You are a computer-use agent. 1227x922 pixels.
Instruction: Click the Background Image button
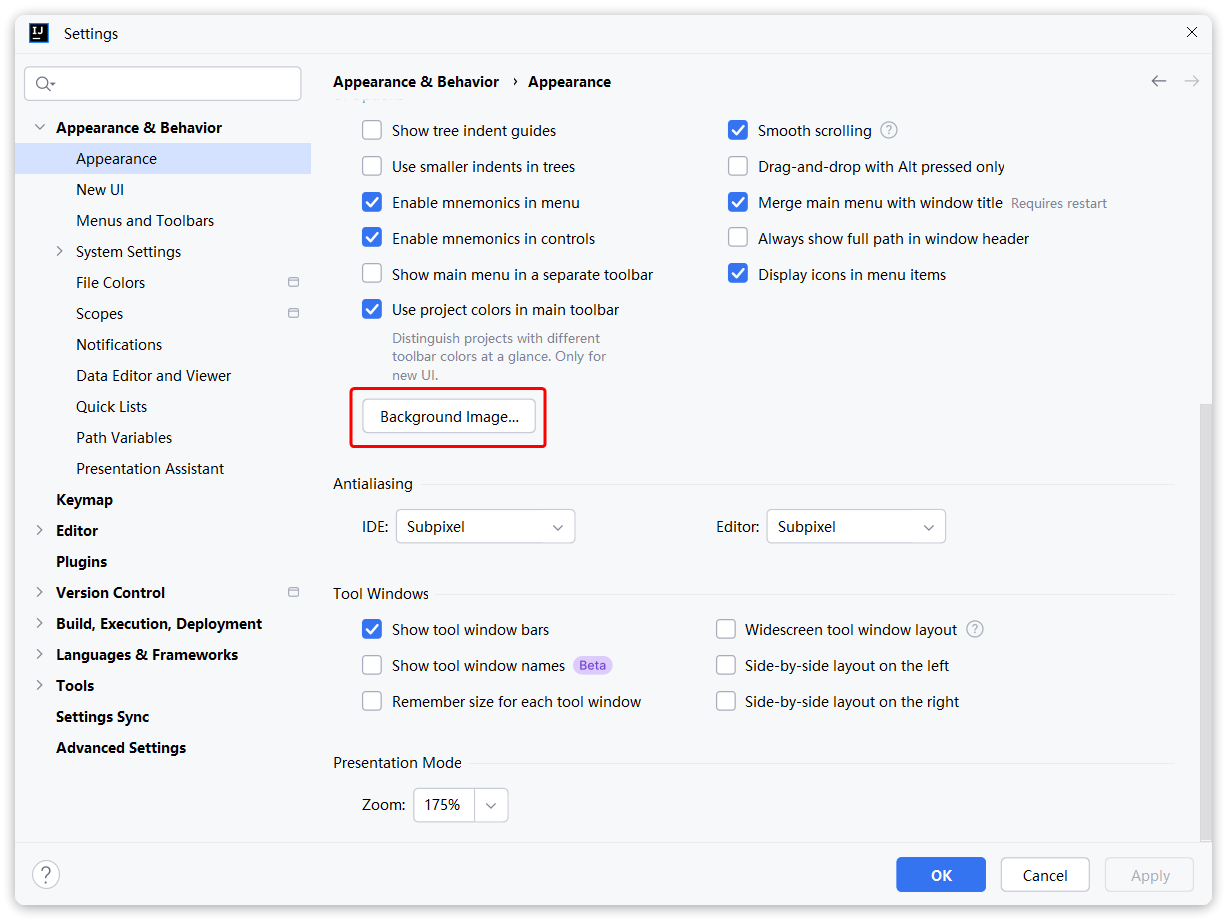449,417
